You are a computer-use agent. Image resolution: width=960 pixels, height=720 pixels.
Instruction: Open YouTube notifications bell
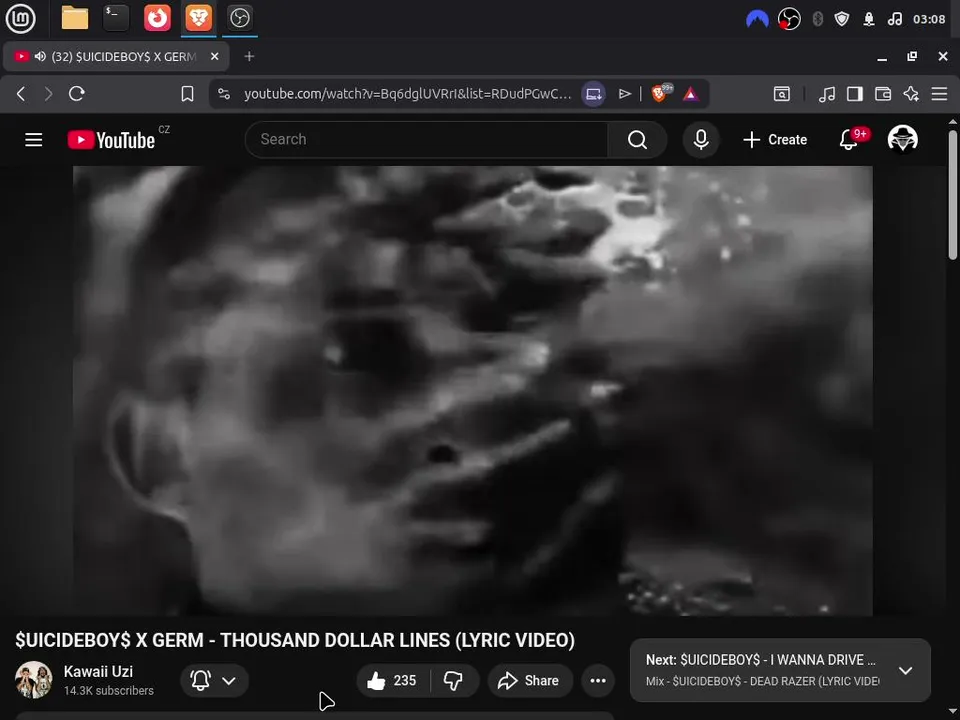tap(849, 140)
